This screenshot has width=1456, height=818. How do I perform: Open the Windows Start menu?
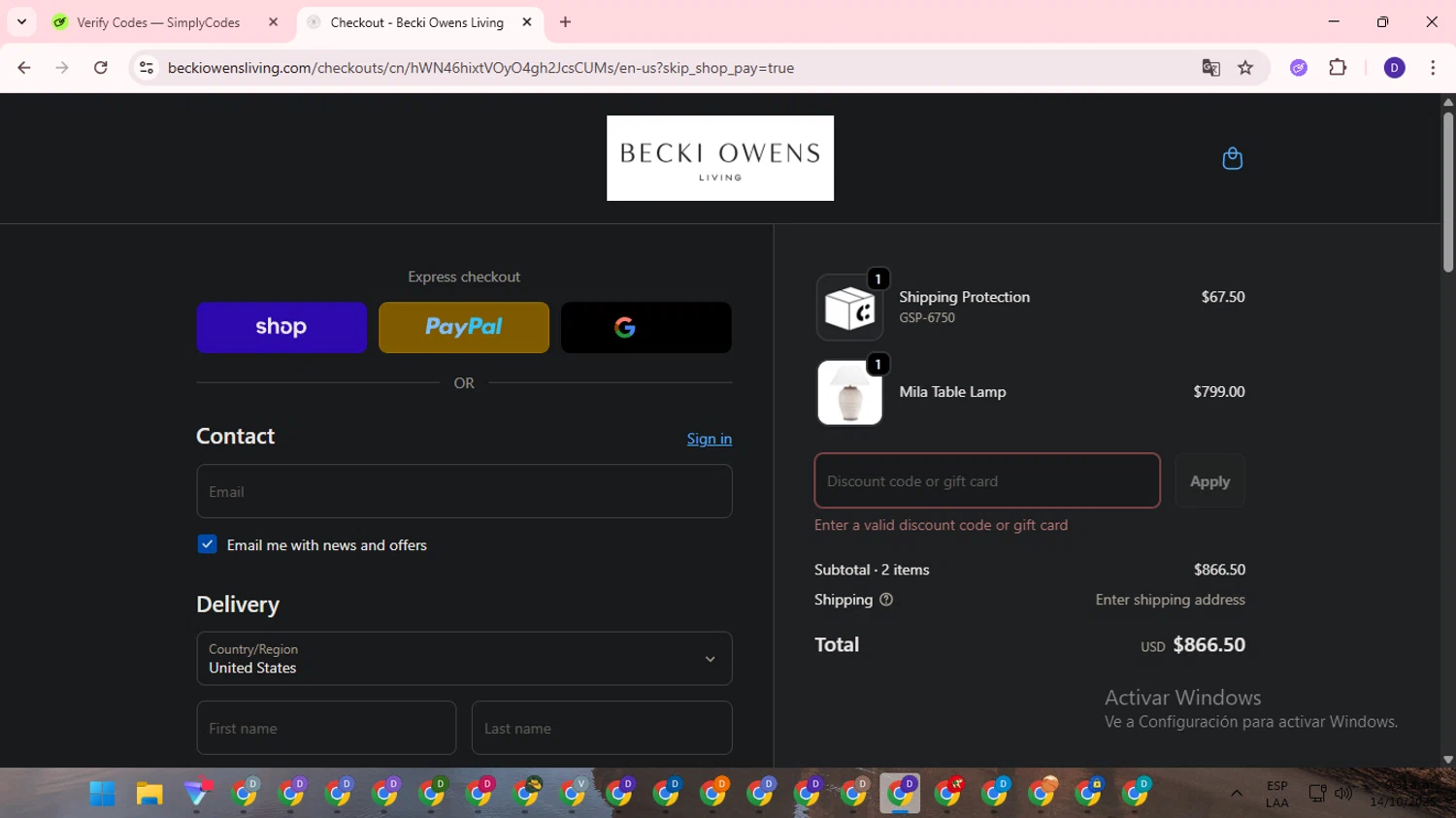coord(102,794)
